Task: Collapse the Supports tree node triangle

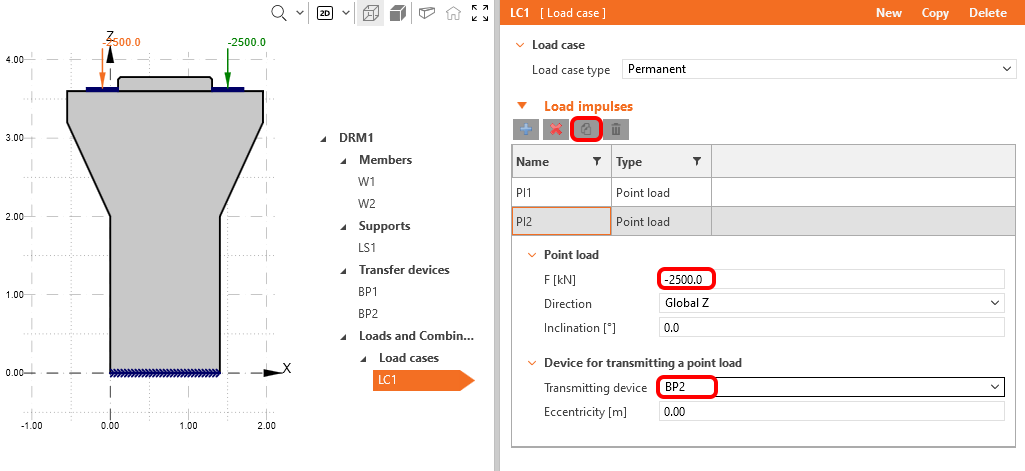Action: point(343,227)
